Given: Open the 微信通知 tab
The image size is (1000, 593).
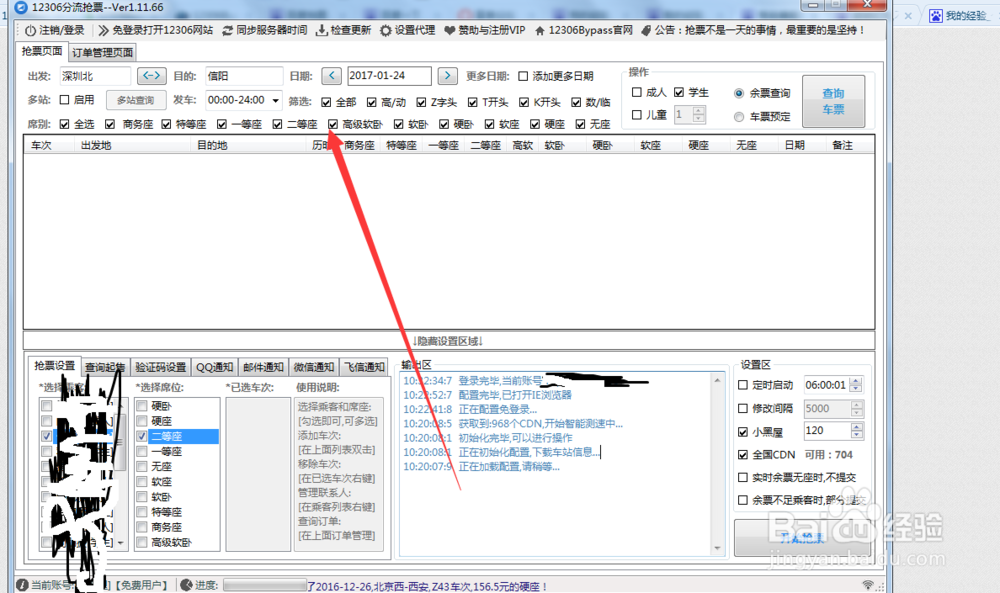Looking at the screenshot, I should (x=314, y=367).
